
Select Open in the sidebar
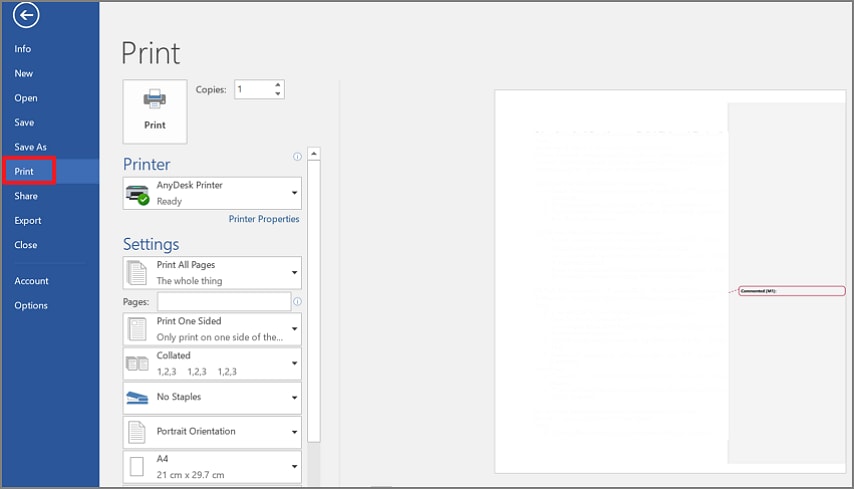pos(26,98)
